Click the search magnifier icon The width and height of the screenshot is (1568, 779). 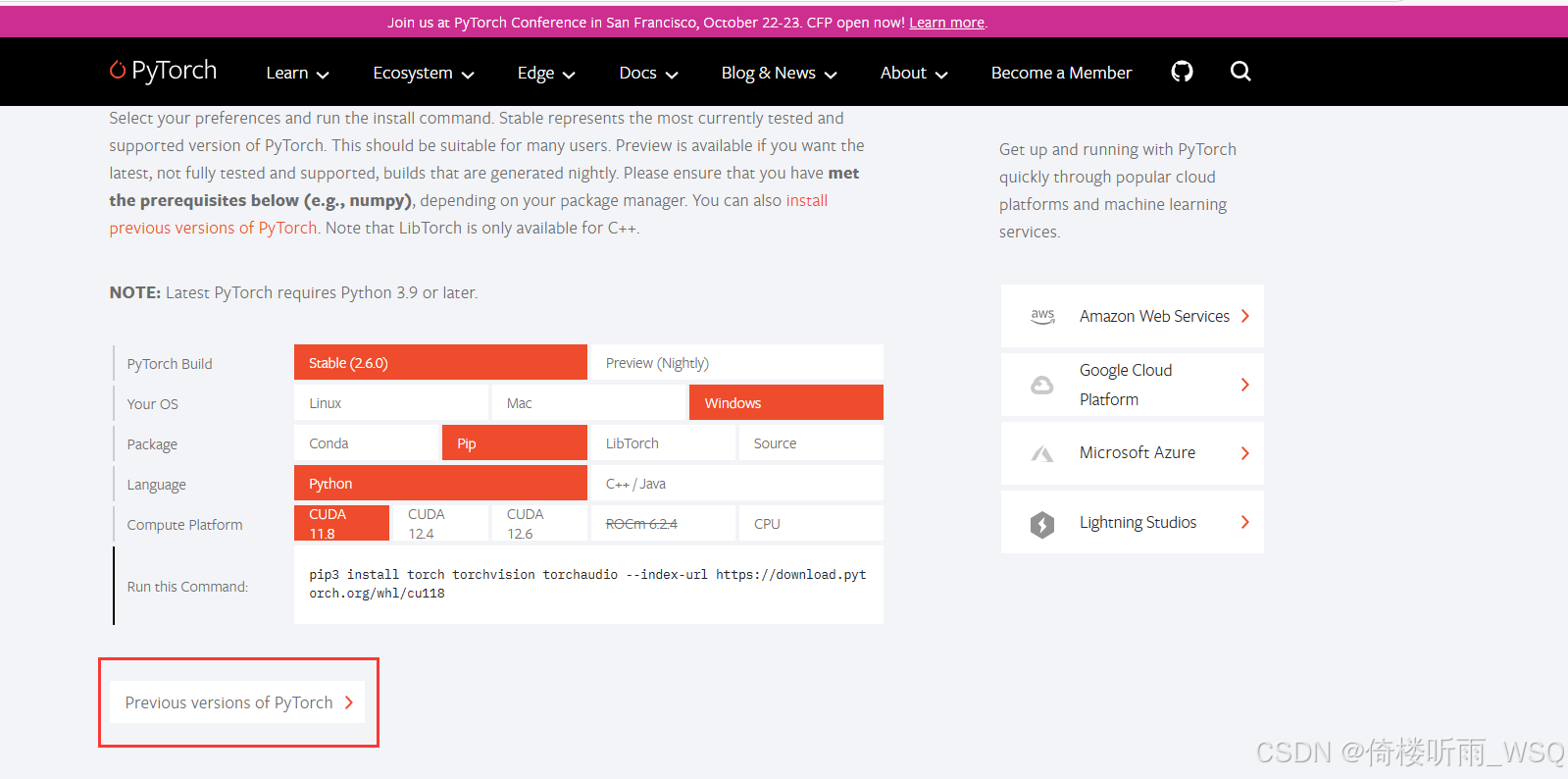click(1240, 72)
